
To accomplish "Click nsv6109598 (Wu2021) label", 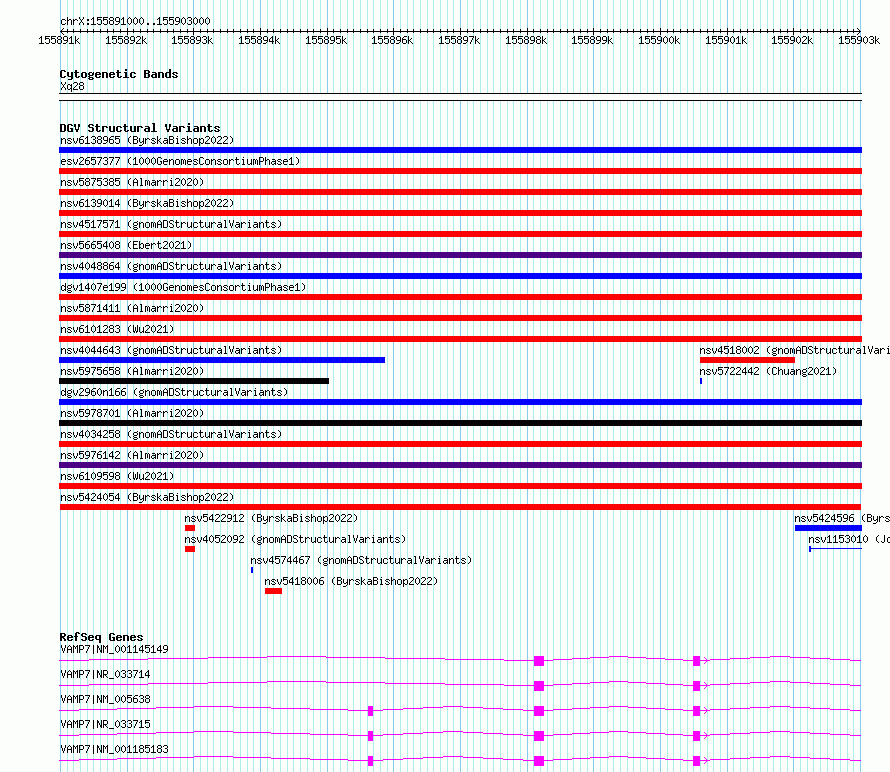I will 117,476.
